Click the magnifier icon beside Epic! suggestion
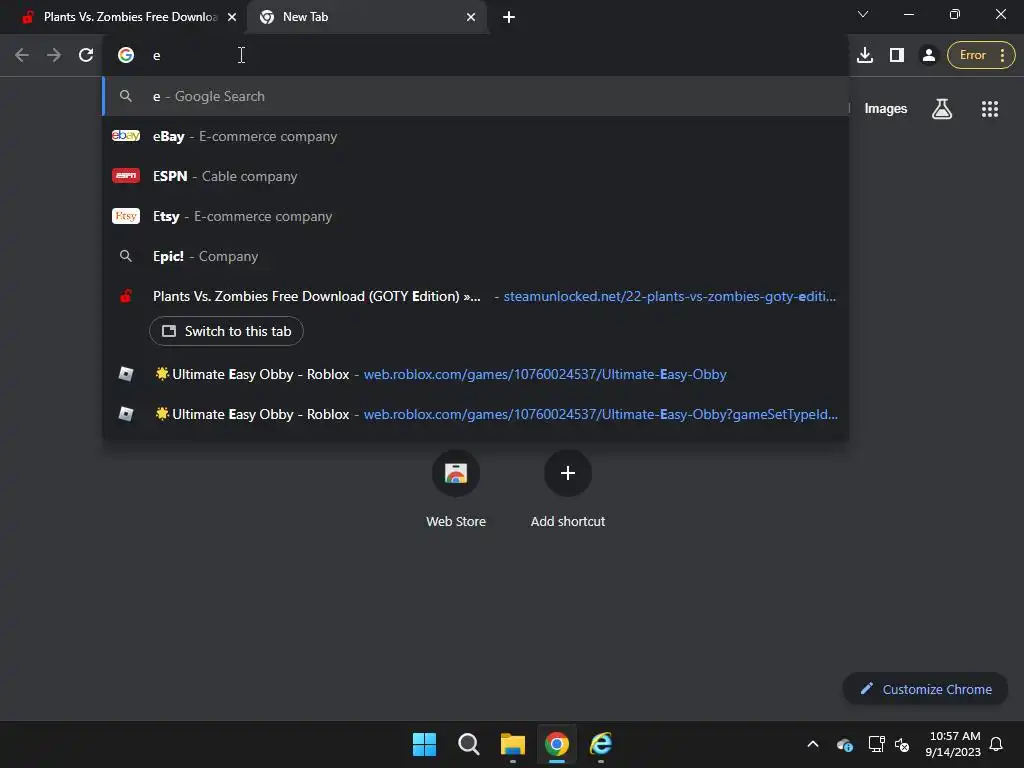Image resolution: width=1024 pixels, height=768 pixels. click(x=126, y=256)
